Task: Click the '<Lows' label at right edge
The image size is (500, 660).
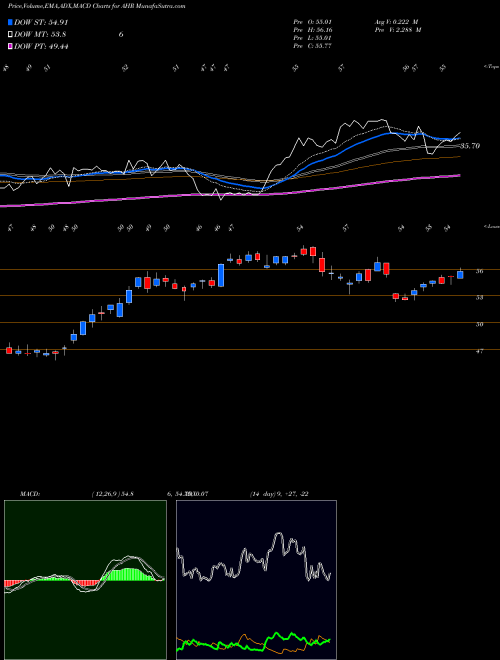Action: coord(491,226)
